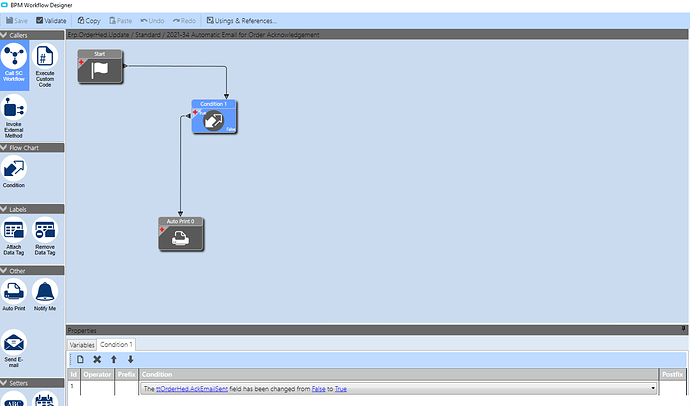Switch to the Condition 1 tab
The width and height of the screenshot is (690, 406).
pyautogui.click(x=116, y=344)
